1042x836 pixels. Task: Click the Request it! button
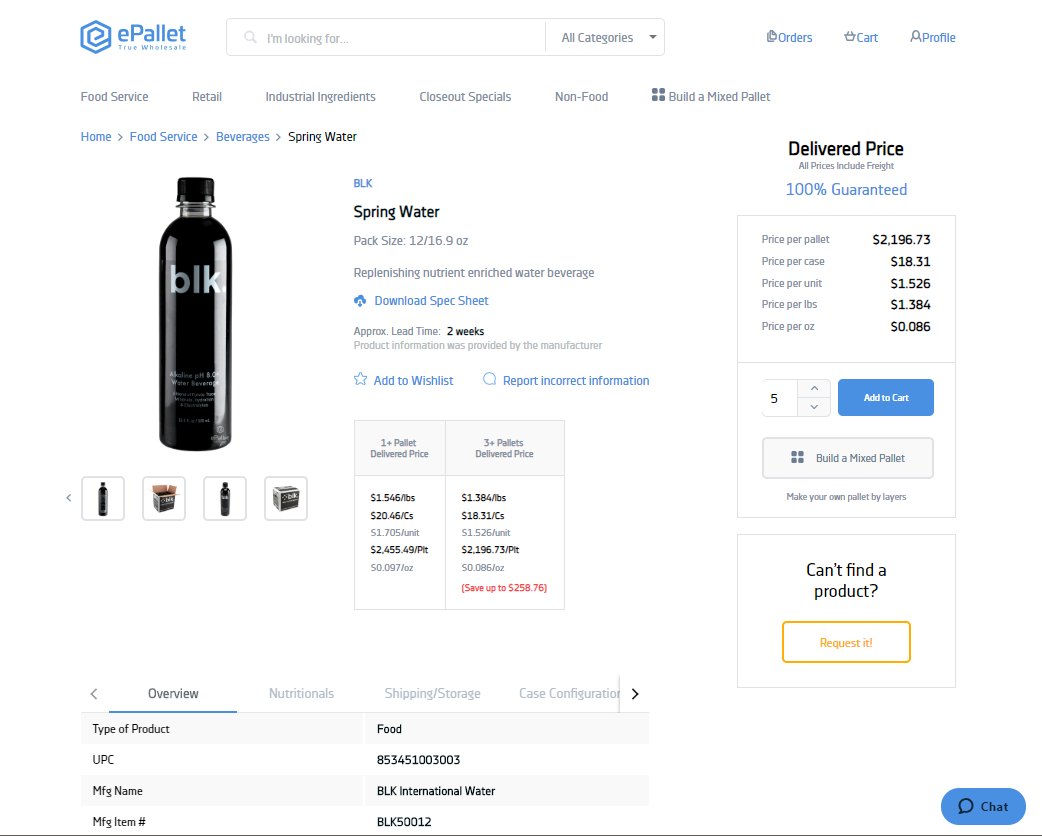coord(846,642)
